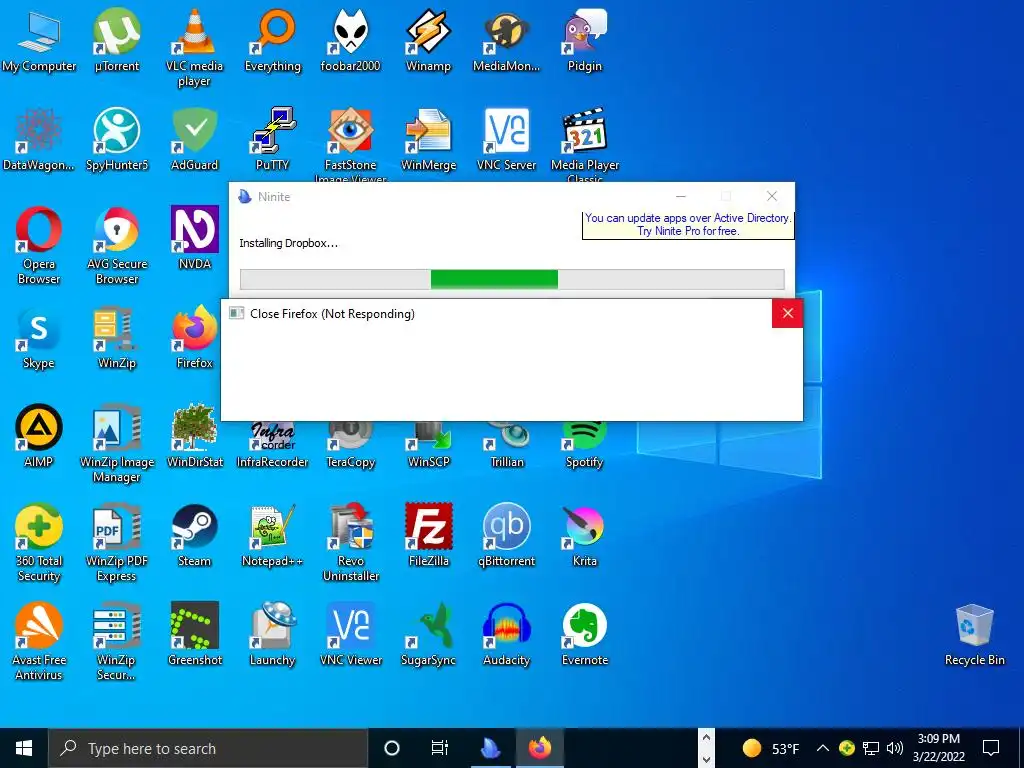The width and height of the screenshot is (1024, 768).
Task: Click the Evernote elephant icon
Action: click(584, 633)
